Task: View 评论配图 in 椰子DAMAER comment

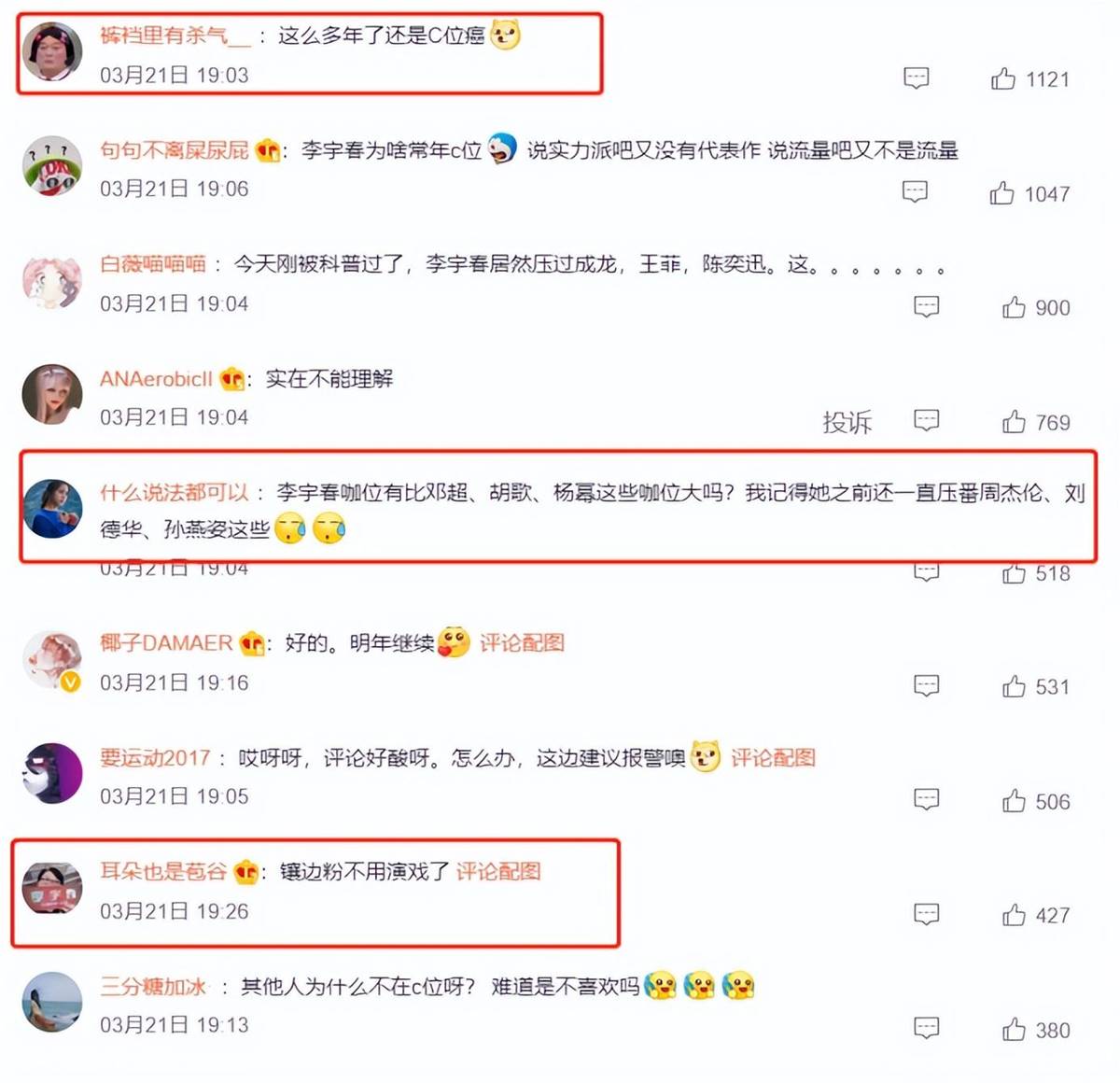Action: point(522,642)
